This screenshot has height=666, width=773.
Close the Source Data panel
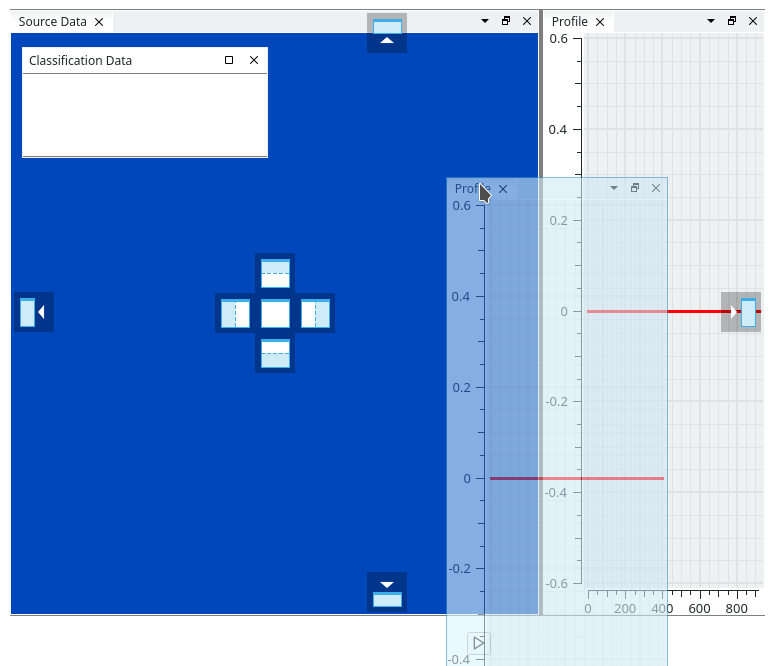click(527, 21)
